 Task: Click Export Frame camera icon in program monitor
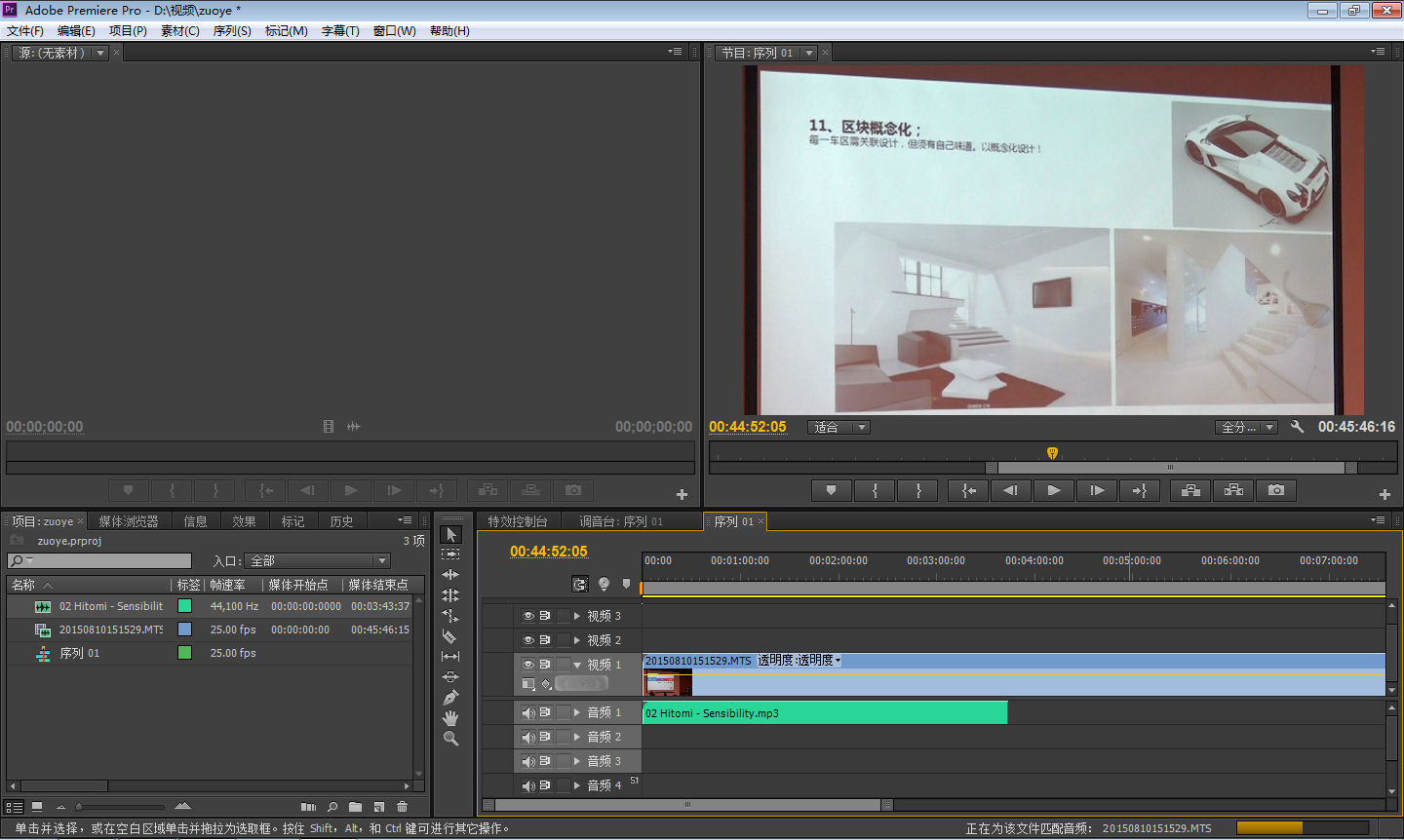coord(1276,490)
